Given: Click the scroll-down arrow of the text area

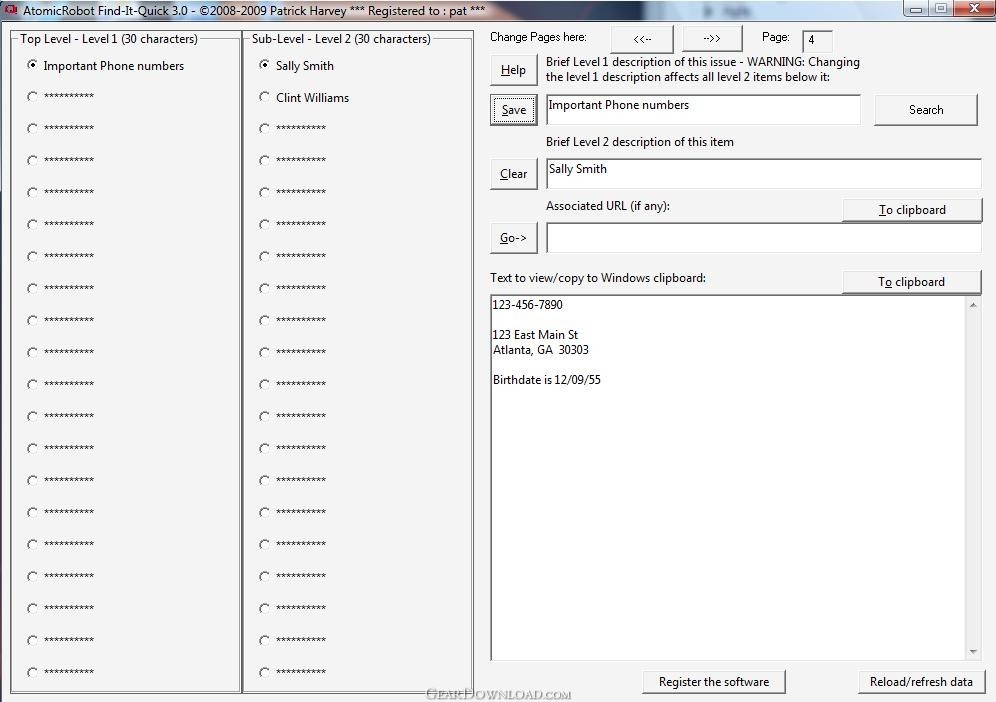Looking at the screenshot, I should click(973, 652).
